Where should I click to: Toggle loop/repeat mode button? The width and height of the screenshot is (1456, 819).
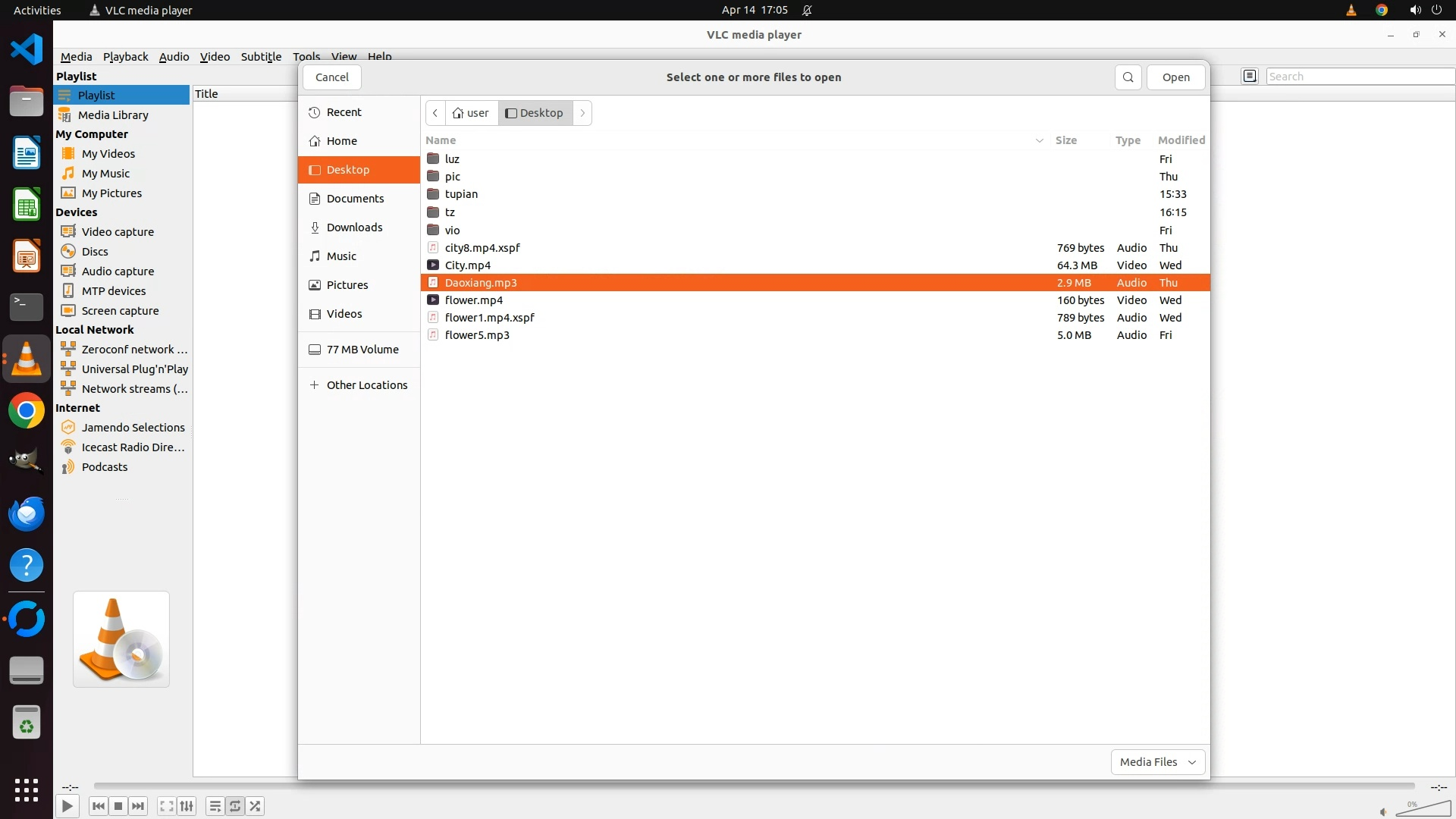(235, 806)
